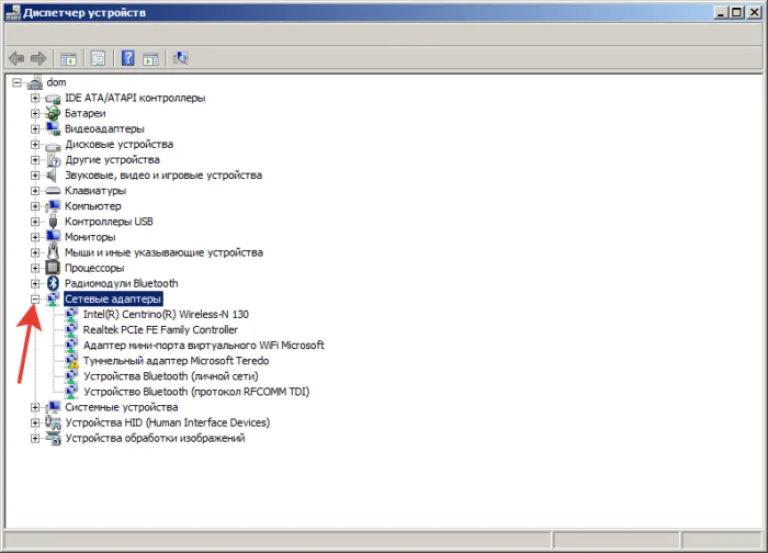Click the Процессоры chip icon
This screenshot has width=768, height=553.
53,268
